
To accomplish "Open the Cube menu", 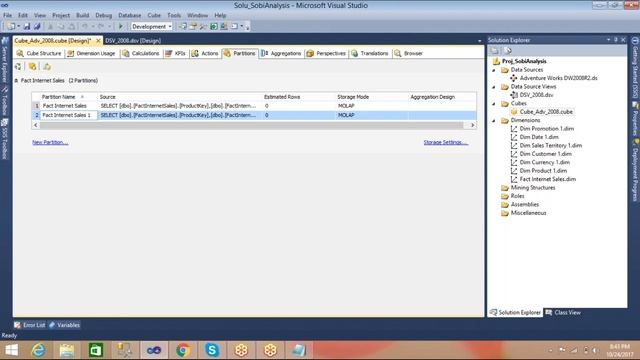I will 154,15.
